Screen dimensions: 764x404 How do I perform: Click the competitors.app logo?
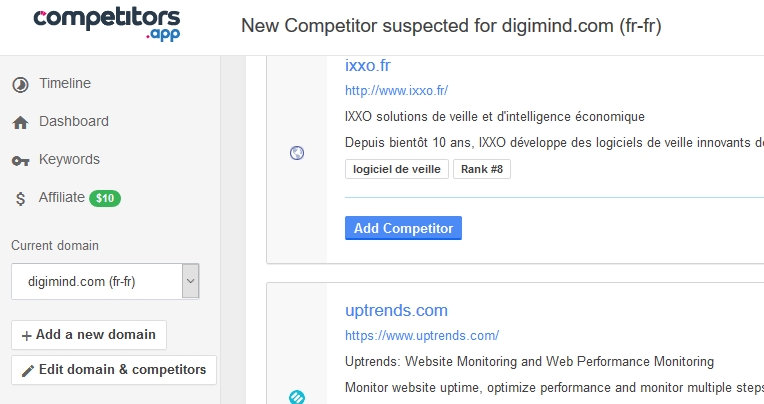pos(107,25)
